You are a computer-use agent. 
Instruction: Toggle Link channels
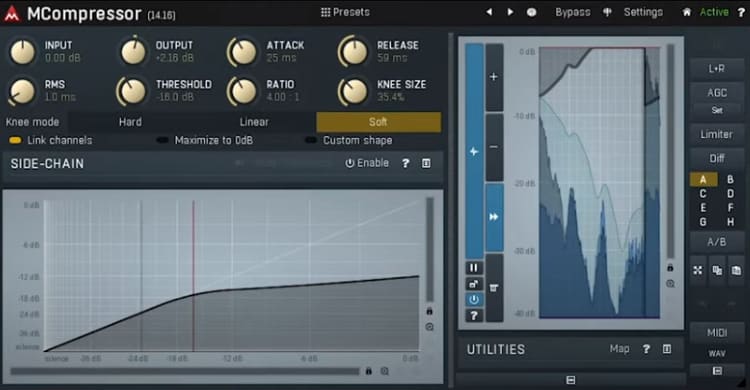(x=51, y=140)
